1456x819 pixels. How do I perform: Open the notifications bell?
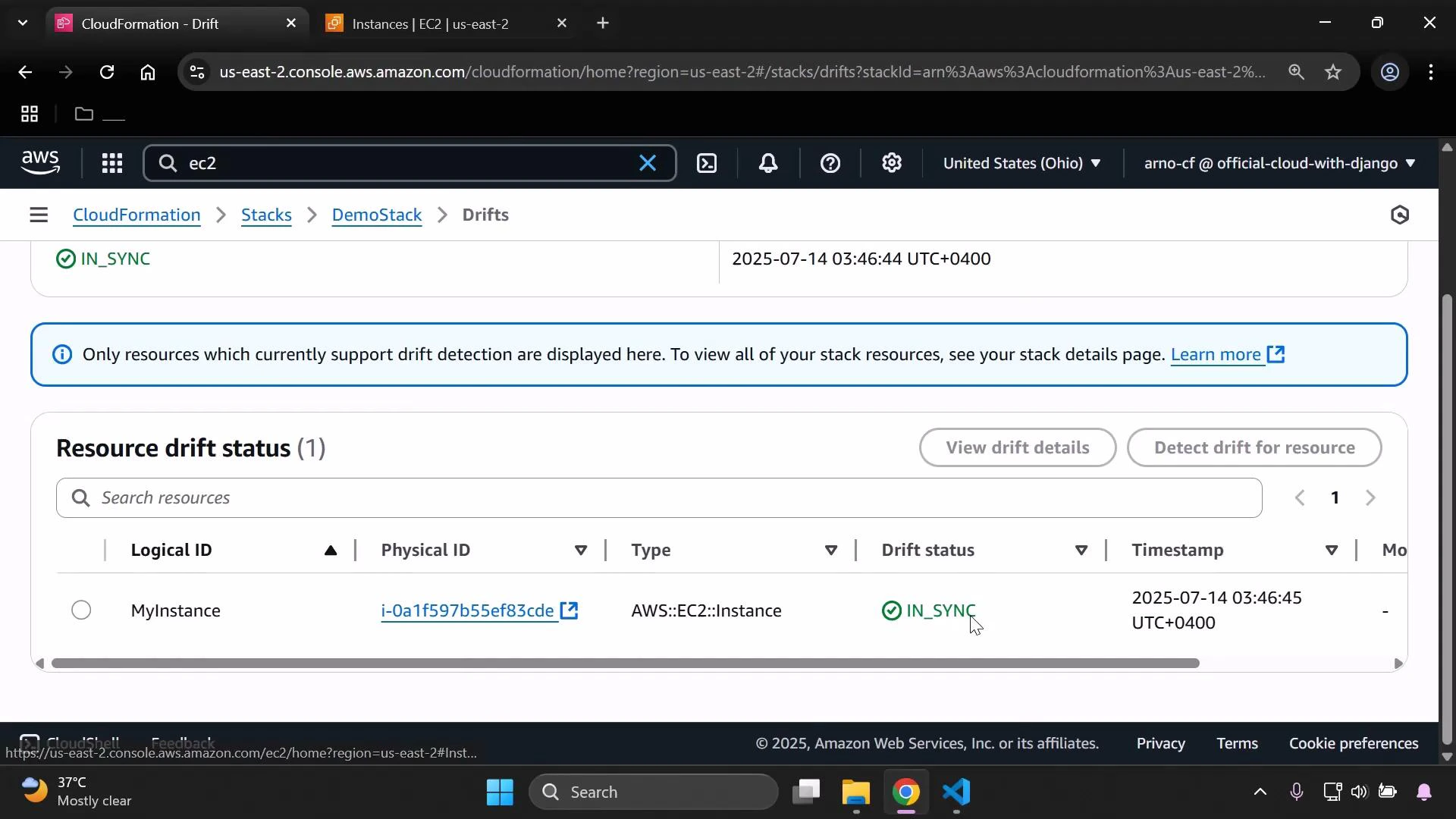click(x=768, y=163)
